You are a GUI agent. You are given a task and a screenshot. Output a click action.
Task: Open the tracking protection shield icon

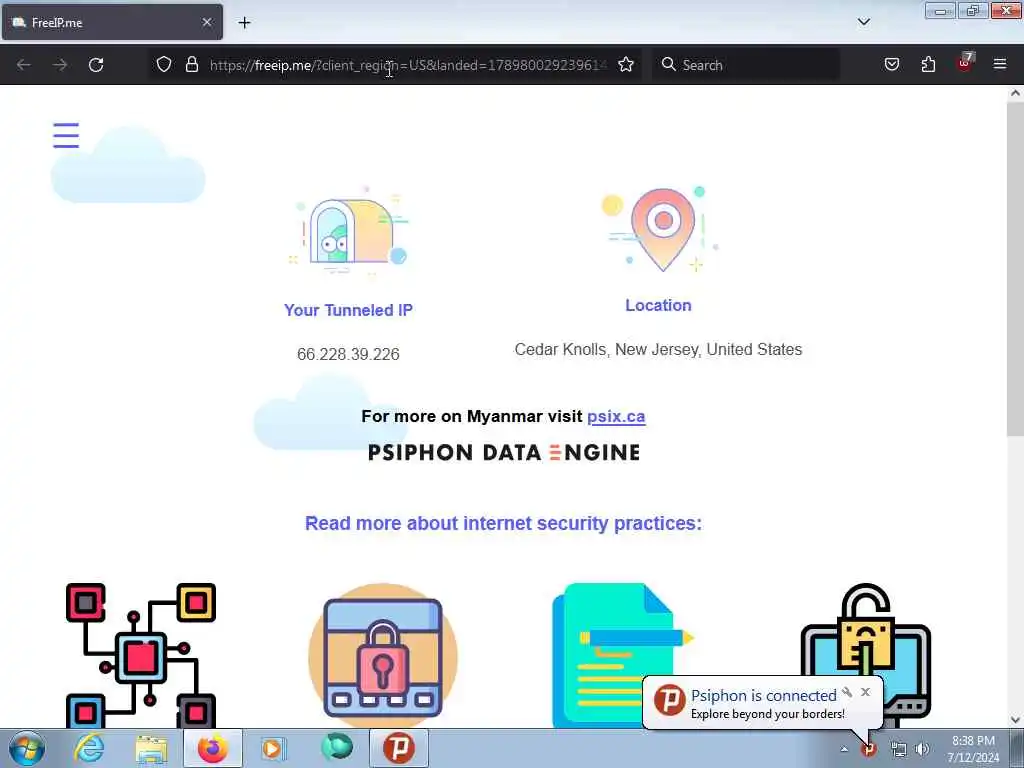coord(164,64)
